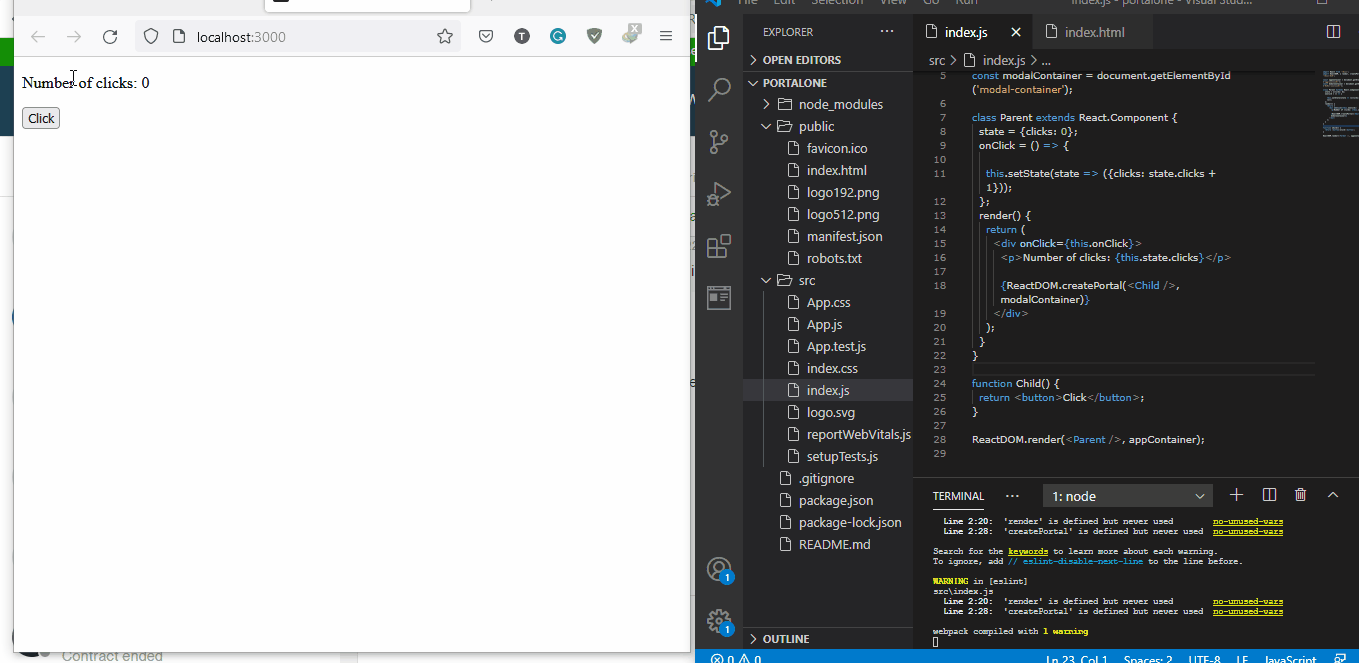This screenshot has height=663, width=1359.
Task: Open the Search panel in VS Code
Action: (x=719, y=90)
